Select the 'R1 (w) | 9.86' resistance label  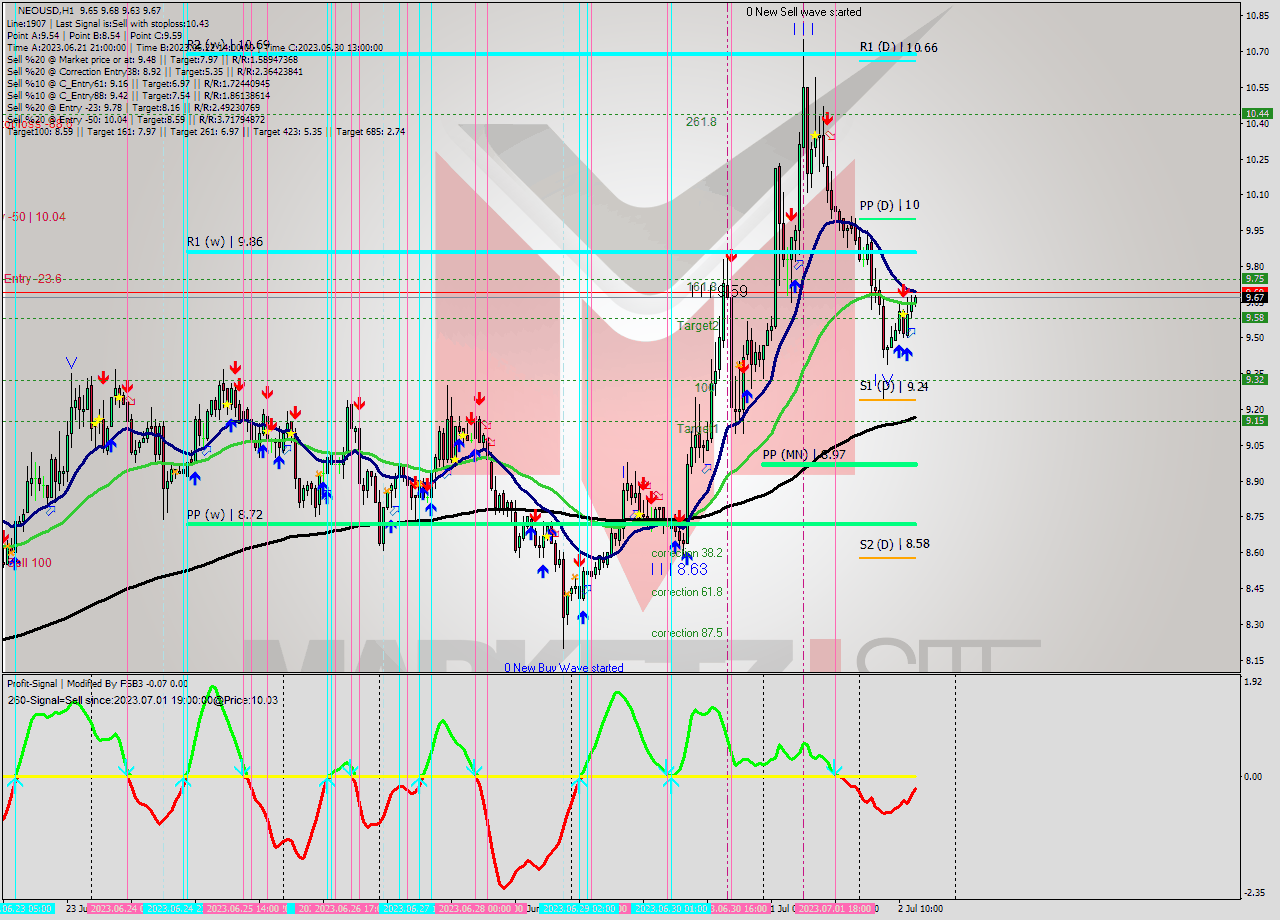[x=224, y=241]
